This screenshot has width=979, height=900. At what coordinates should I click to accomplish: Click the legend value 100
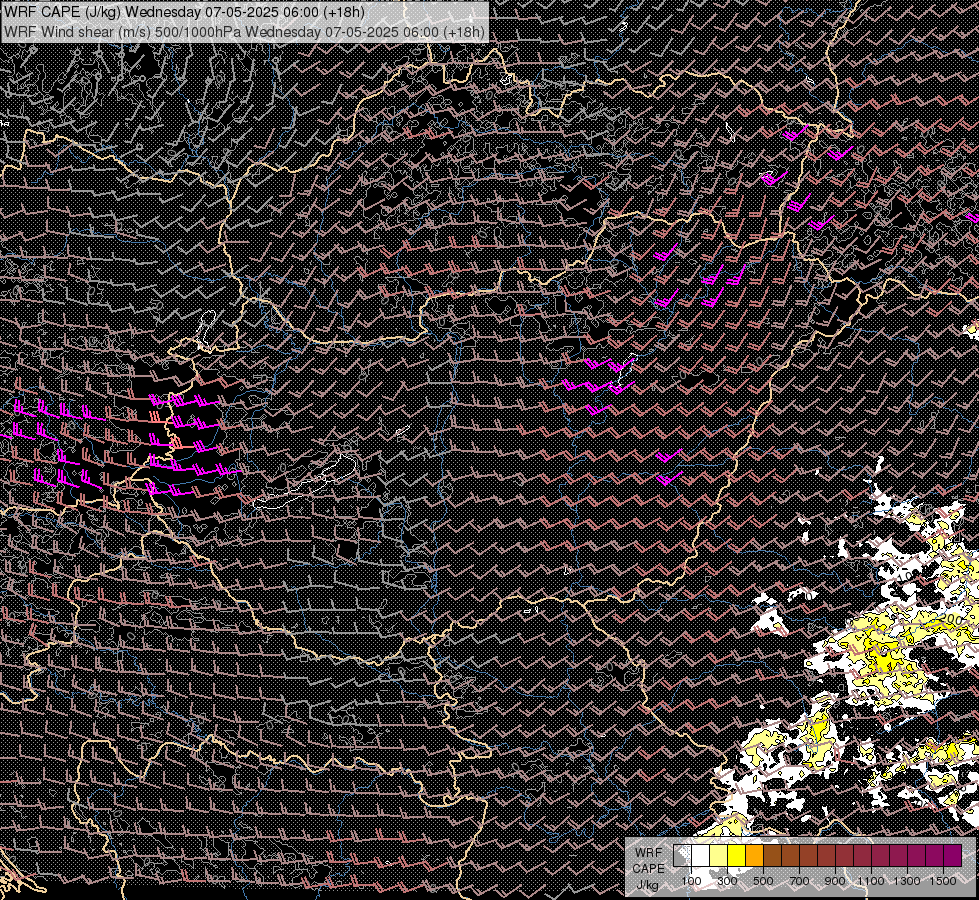(691, 881)
